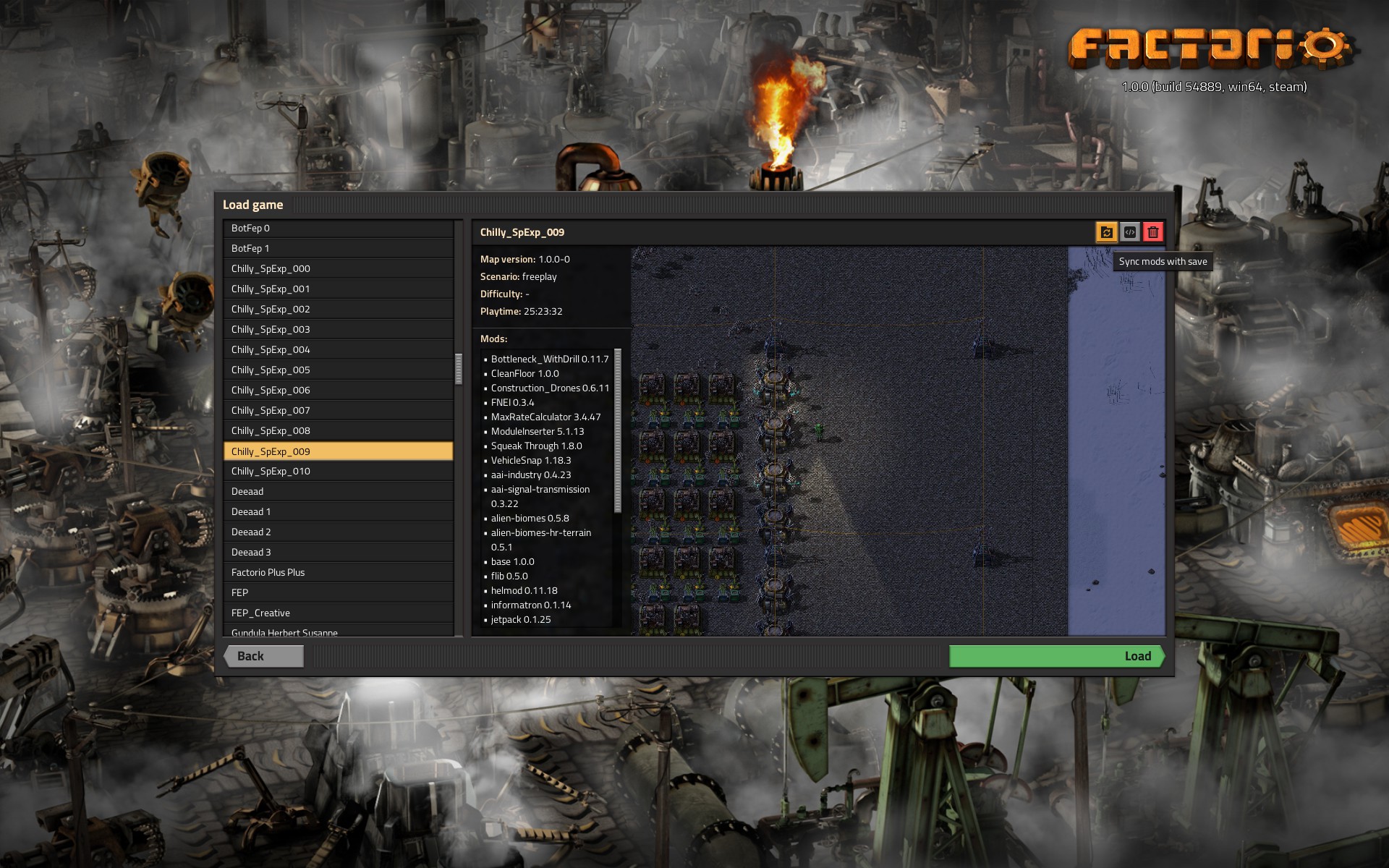The height and width of the screenshot is (868, 1389).
Task: Select the Factorio Plus Plus save
Action: [339, 572]
